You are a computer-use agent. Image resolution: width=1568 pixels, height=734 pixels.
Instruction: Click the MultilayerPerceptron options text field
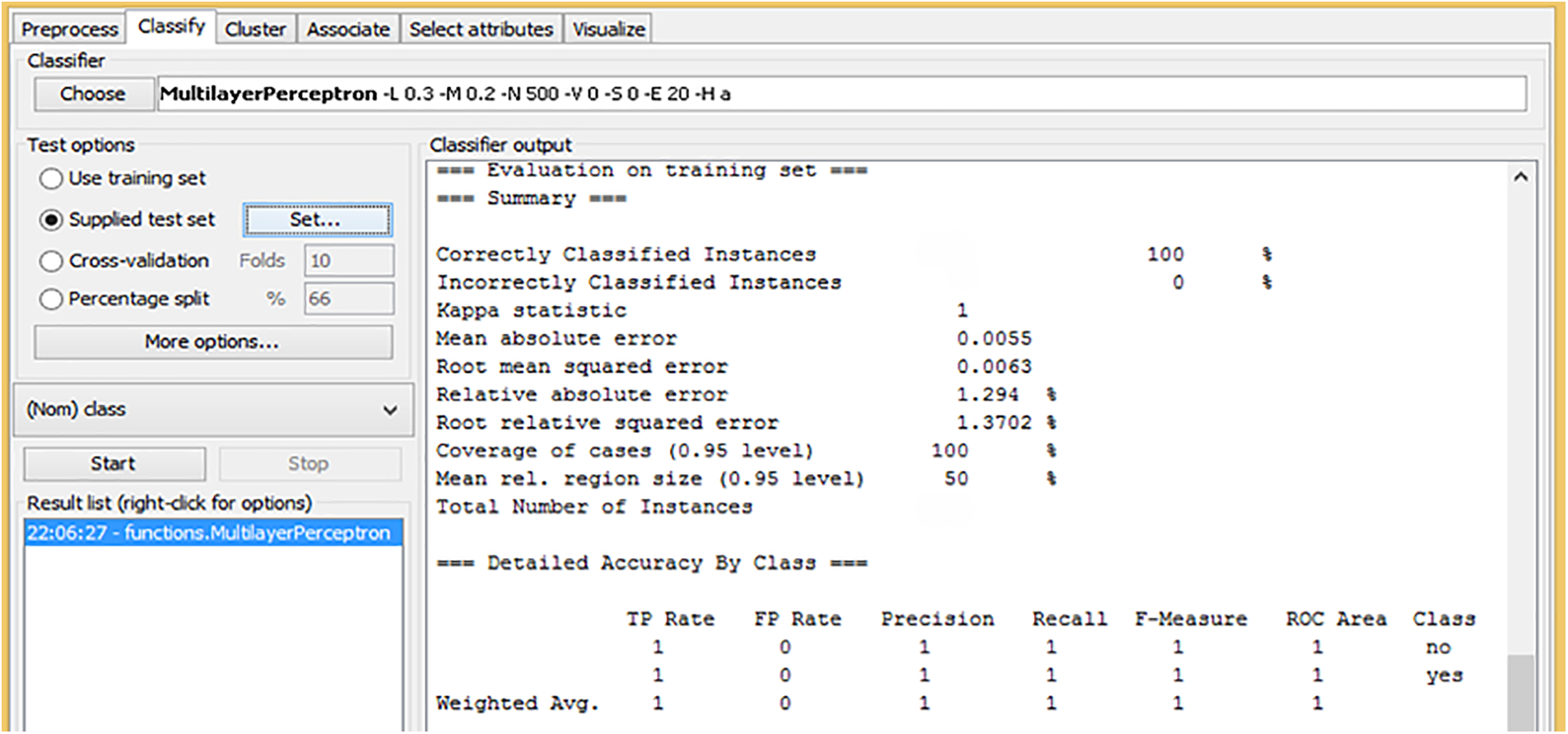pyautogui.click(x=840, y=94)
